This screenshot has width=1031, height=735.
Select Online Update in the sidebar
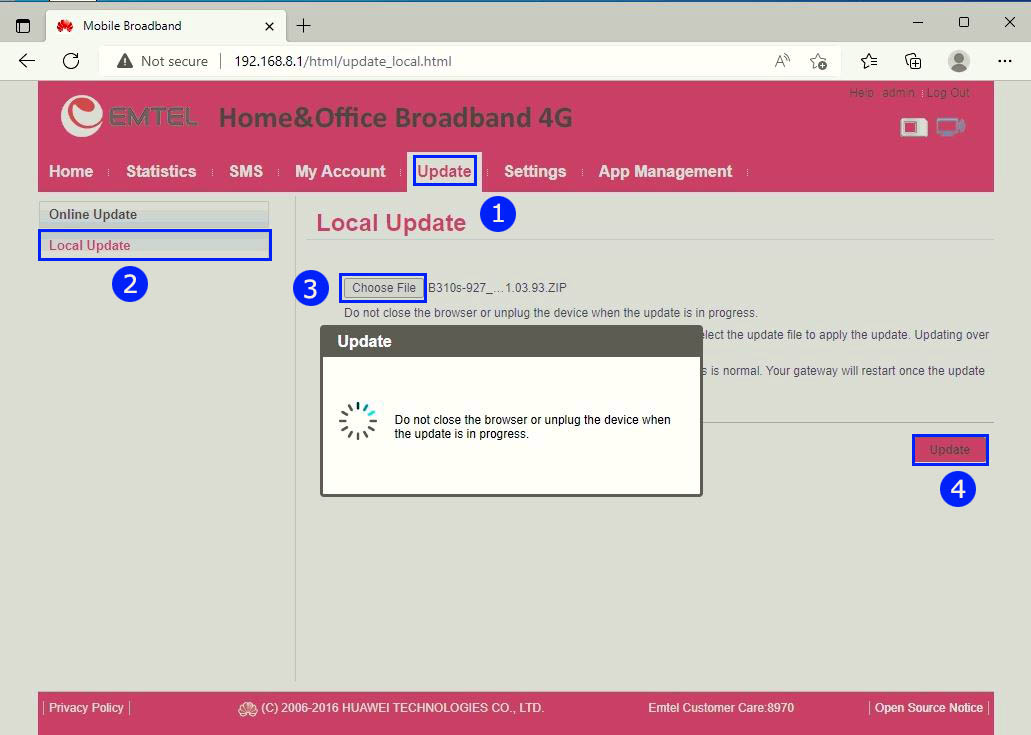pos(154,214)
